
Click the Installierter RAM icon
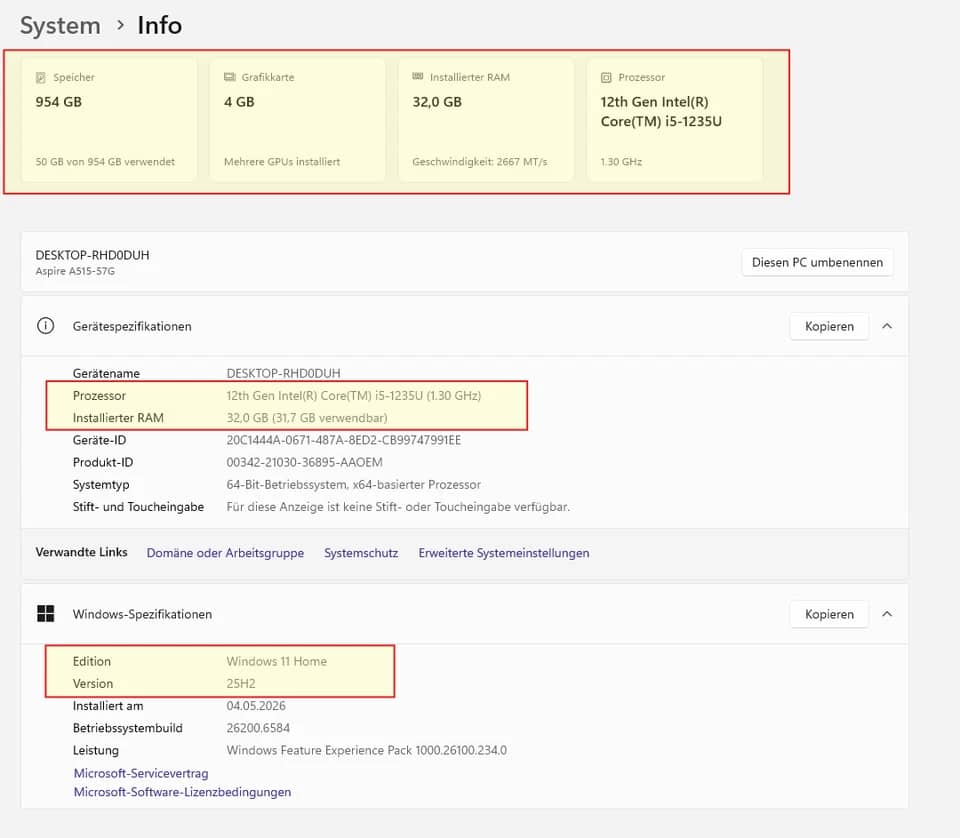[418, 77]
